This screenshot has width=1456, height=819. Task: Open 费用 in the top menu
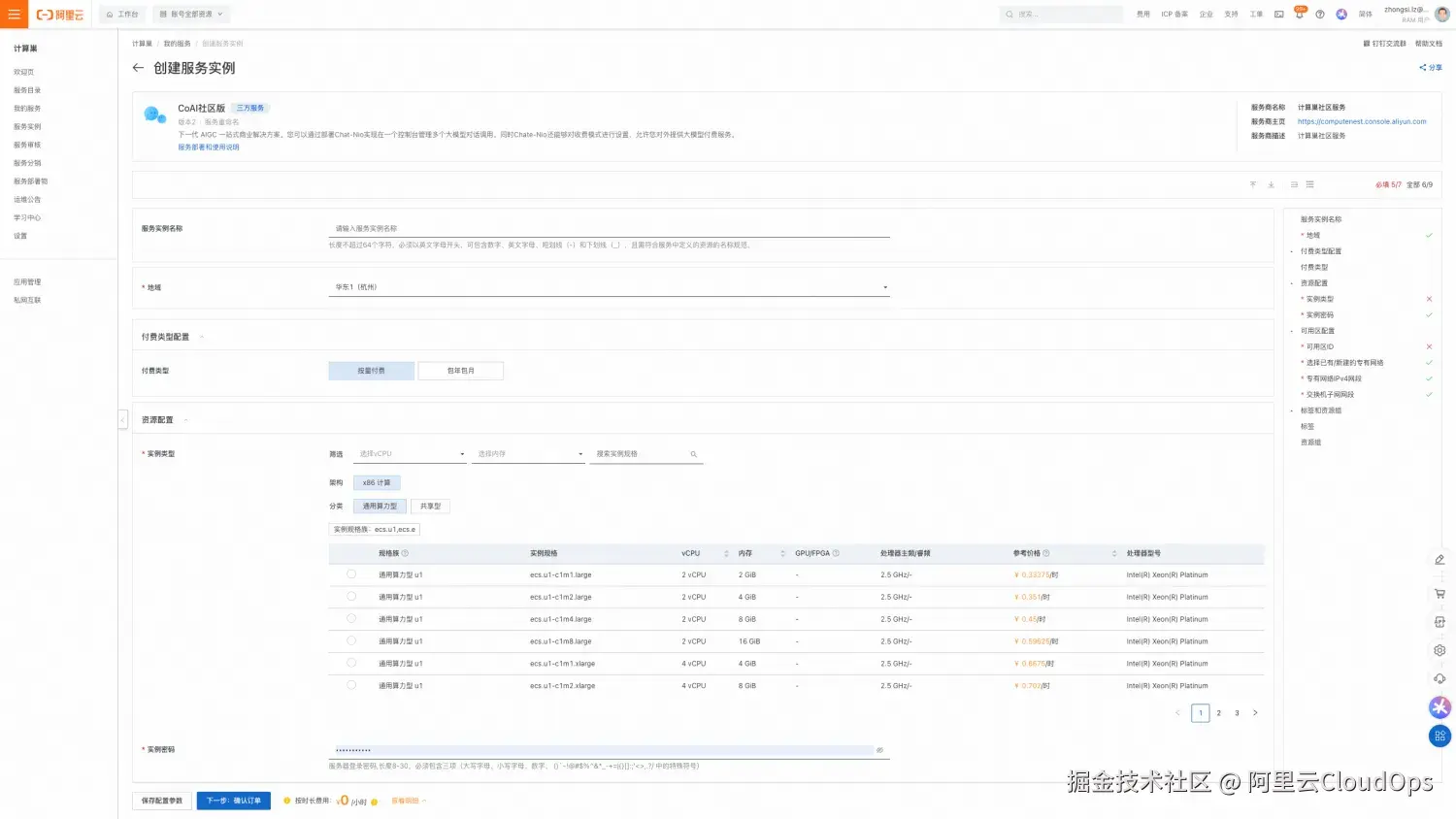point(1143,15)
